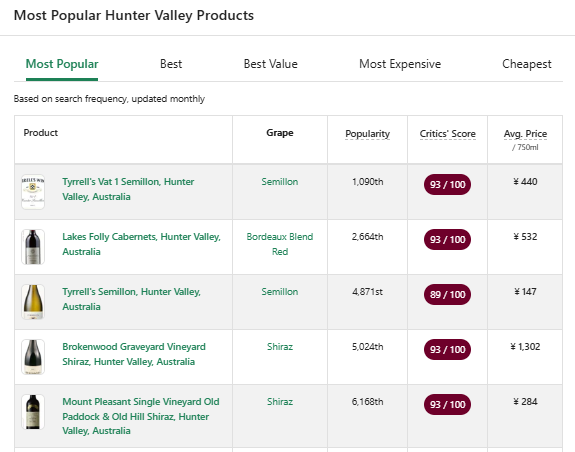Switch to the Cheapest tab
Screen dimensions: 575x452
527,64
